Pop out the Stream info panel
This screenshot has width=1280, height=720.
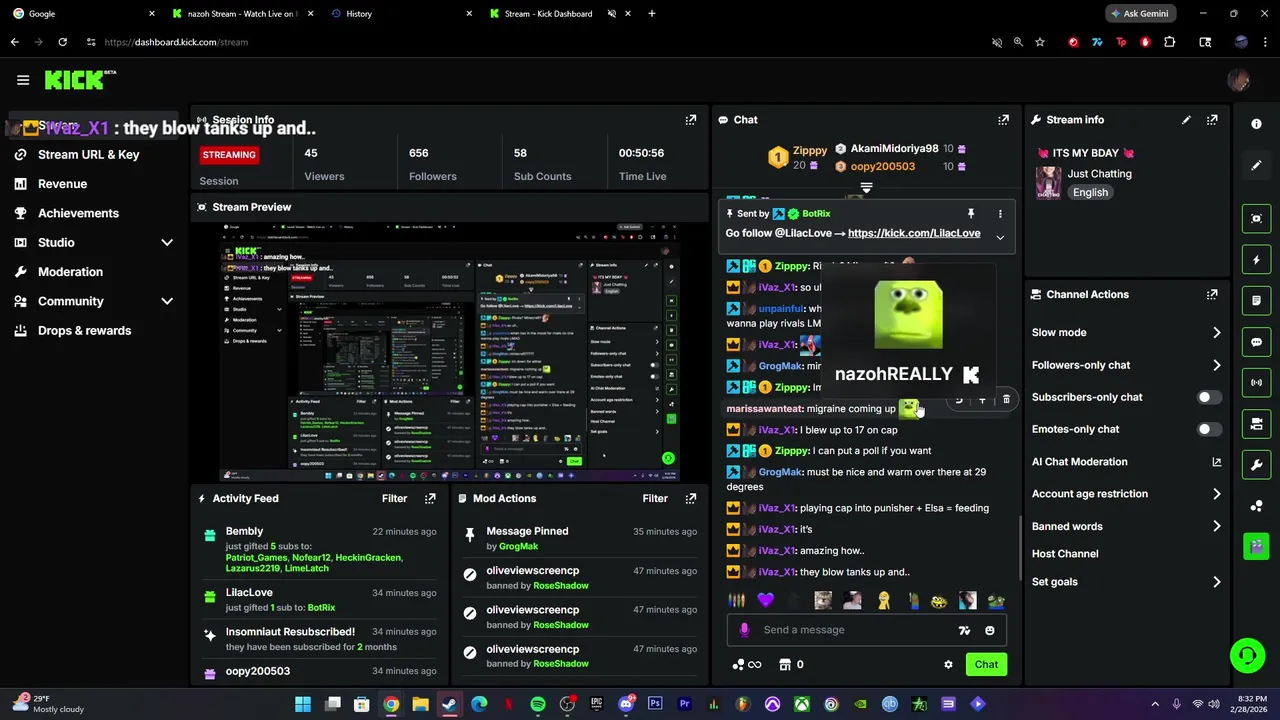[x=1212, y=119]
